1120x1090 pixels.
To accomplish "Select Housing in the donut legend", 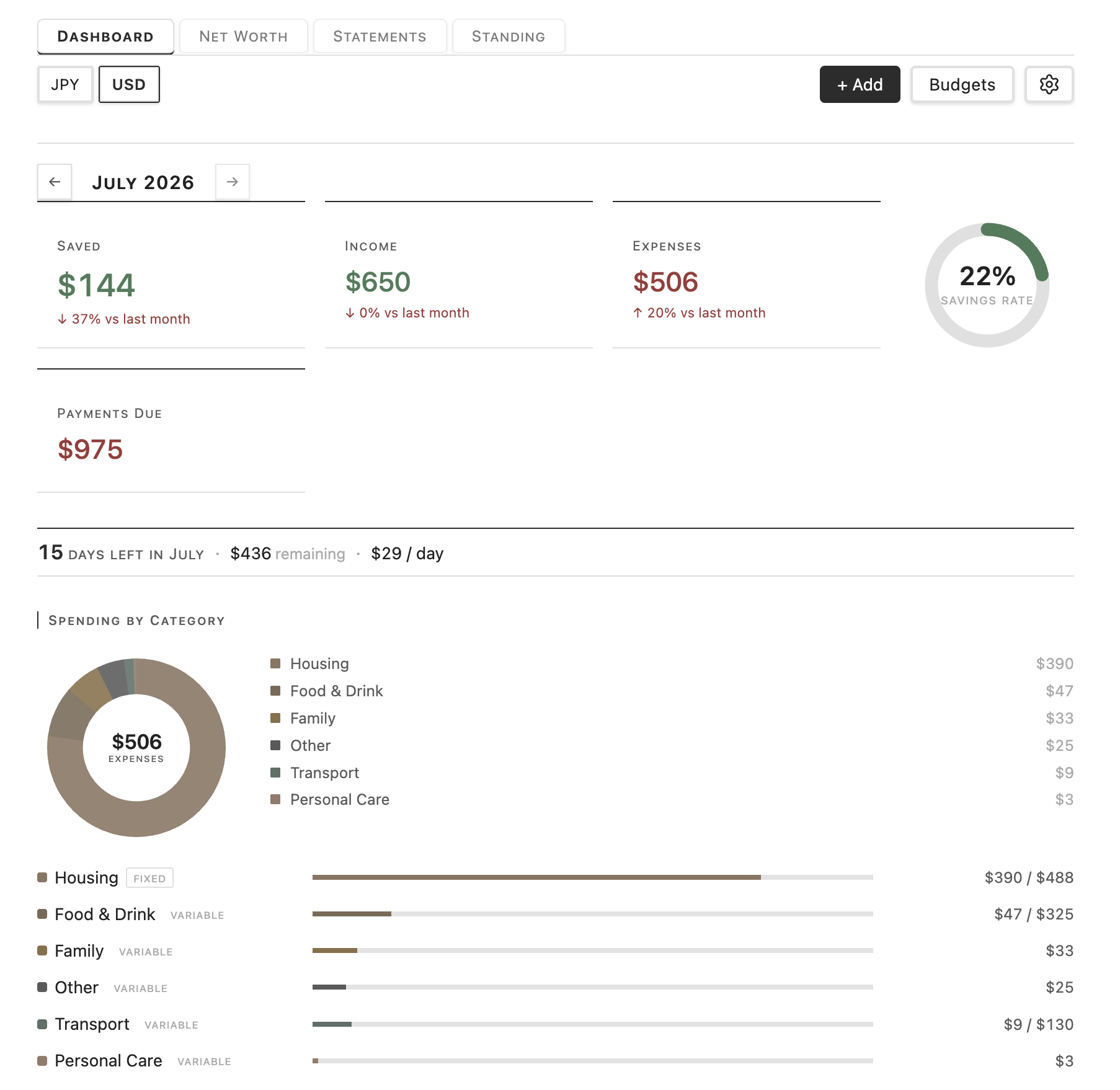I will (x=319, y=663).
